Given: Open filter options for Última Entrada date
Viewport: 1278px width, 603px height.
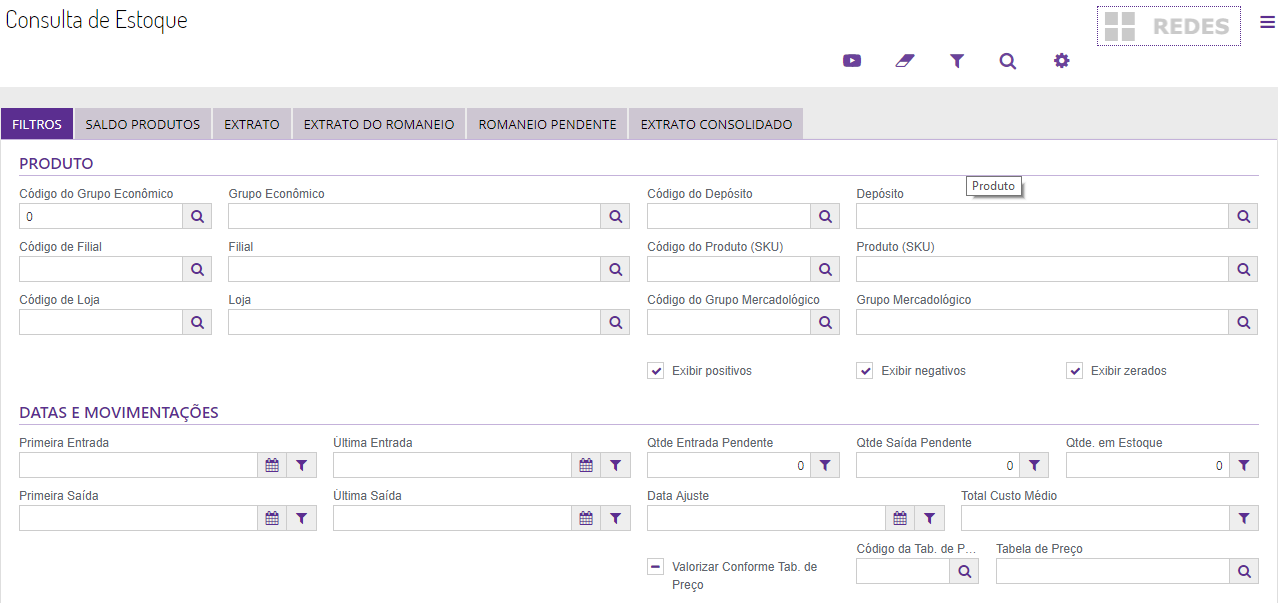Looking at the screenshot, I should 615,465.
